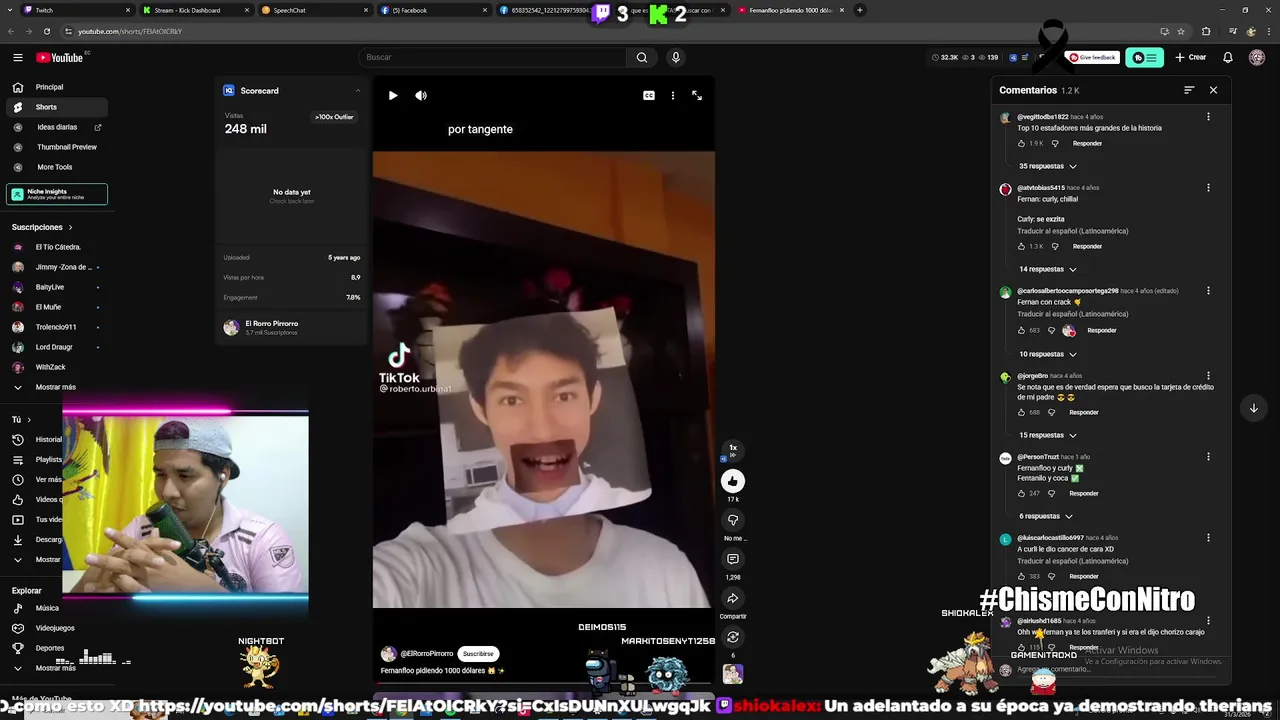Click the search input field
The image size is (1280, 720).
coord(493,57)
